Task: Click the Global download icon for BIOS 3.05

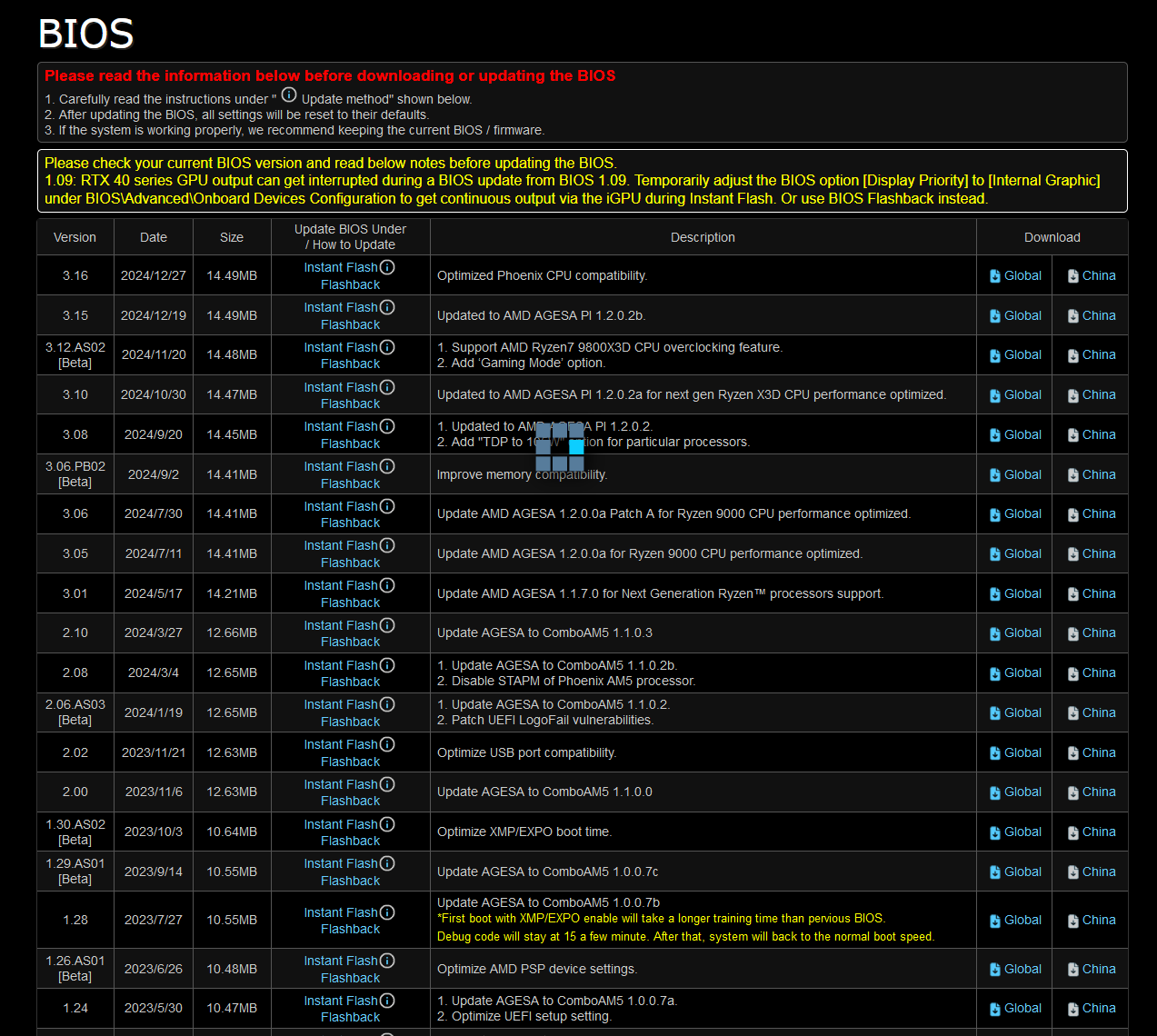Action: coord(995,554)
